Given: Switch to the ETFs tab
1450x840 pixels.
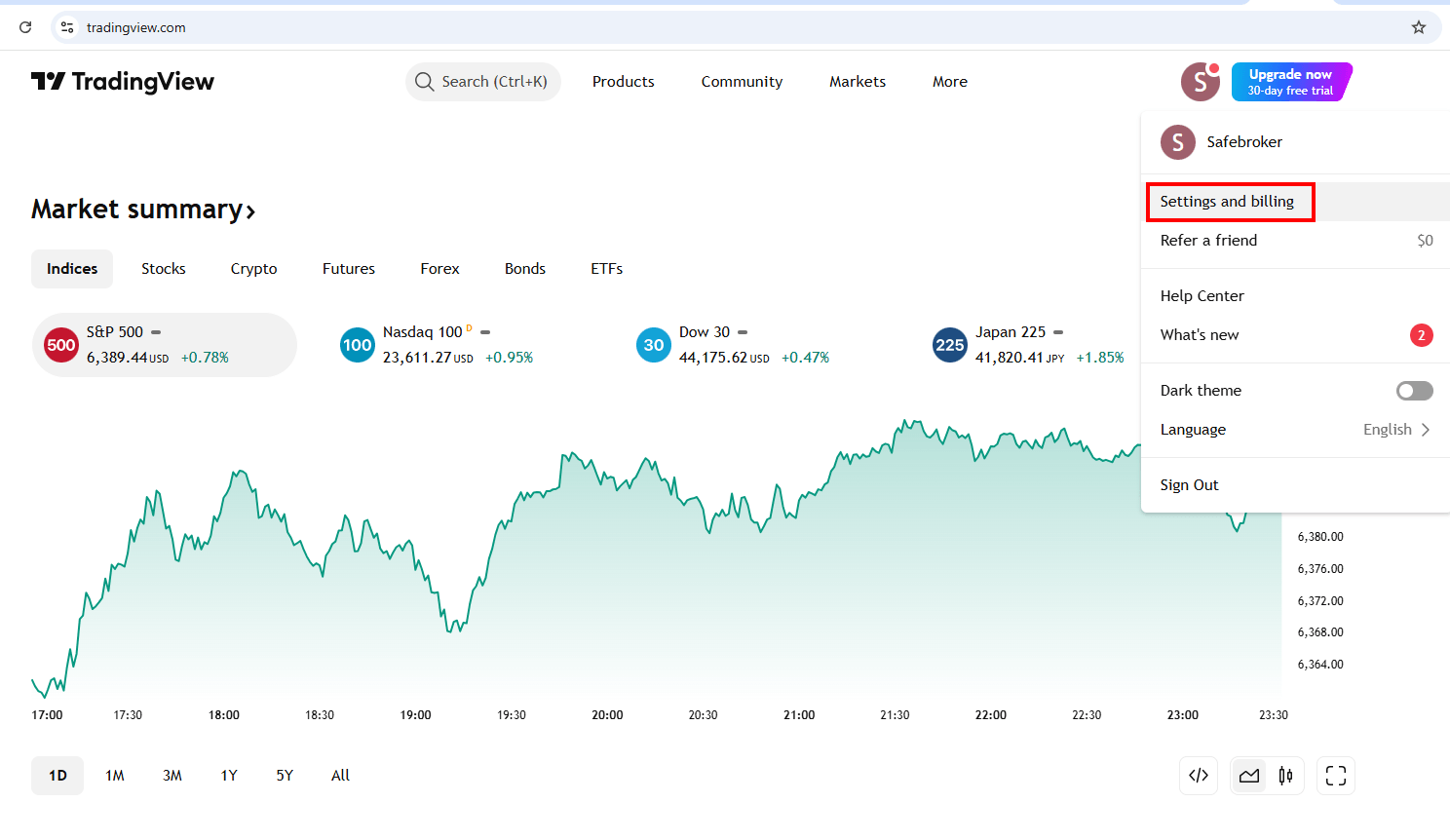Looking at the screenshot, I should (607, 269).
